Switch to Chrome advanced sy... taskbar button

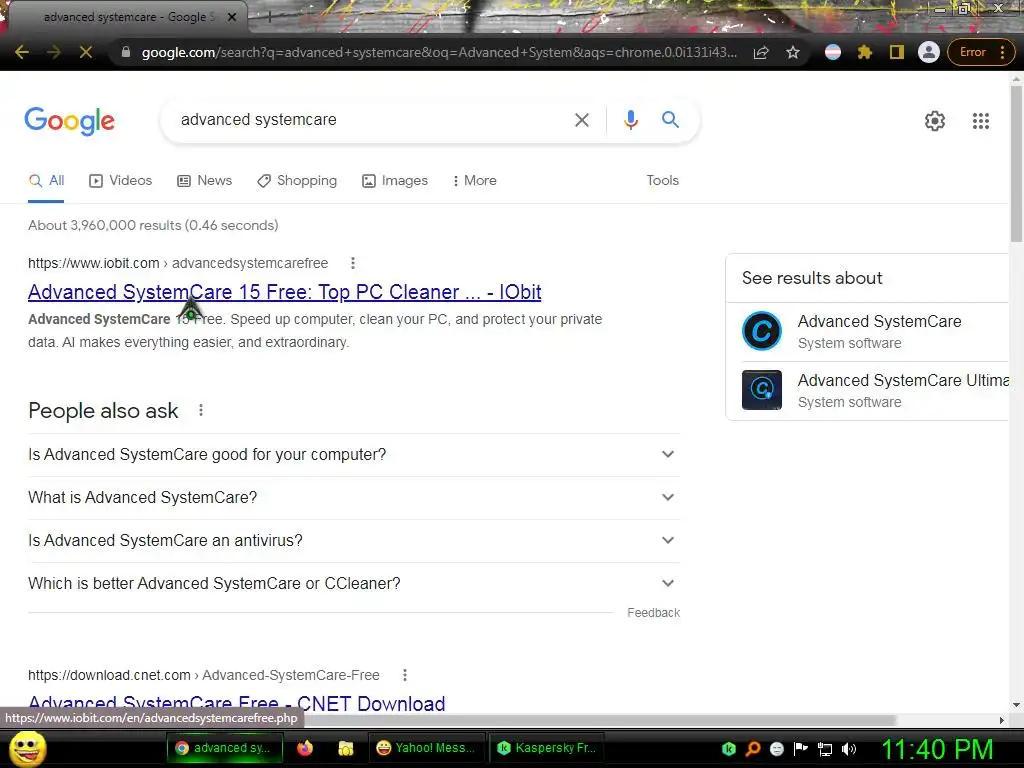click(225, 748)
